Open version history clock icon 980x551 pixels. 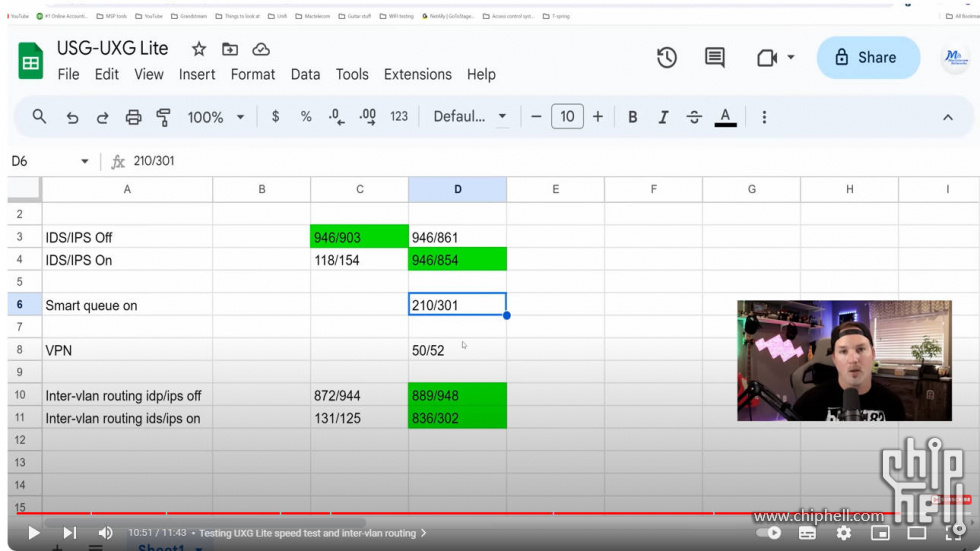pyautogui.click(x=667, y=58)
